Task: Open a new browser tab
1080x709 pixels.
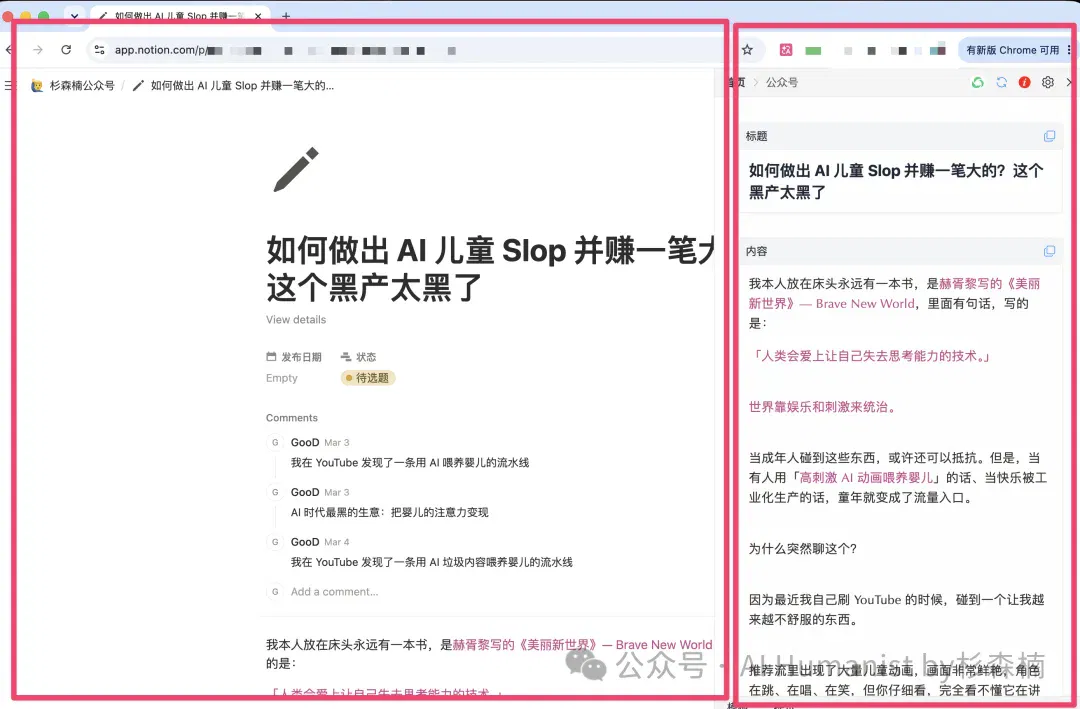Action: (286, 15)
